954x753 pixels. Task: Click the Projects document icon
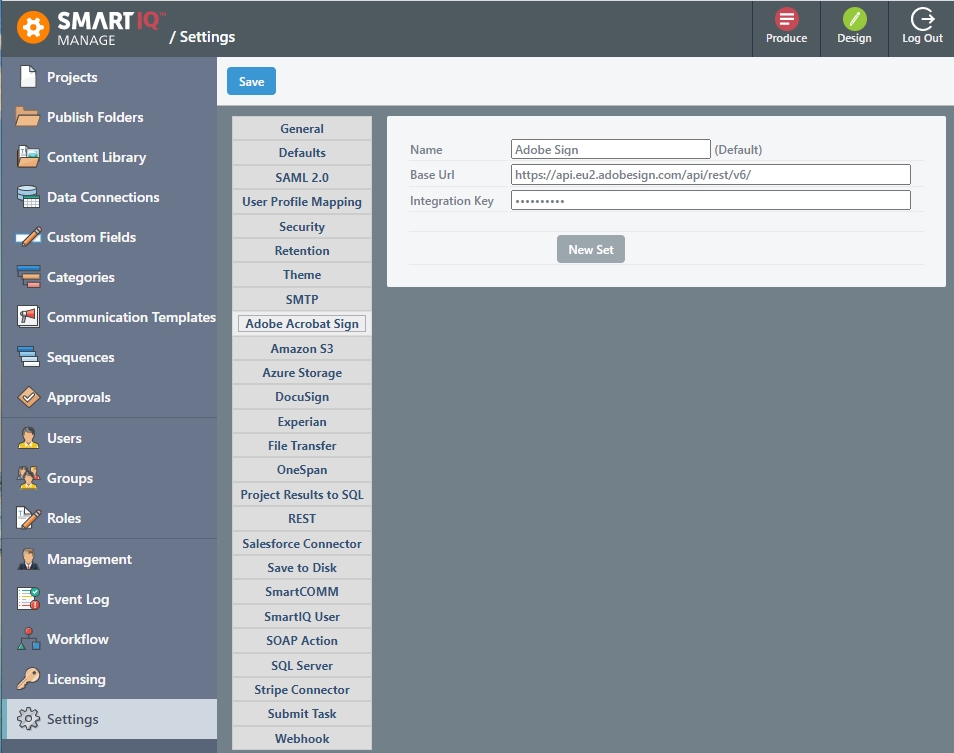tap(28, 77)
